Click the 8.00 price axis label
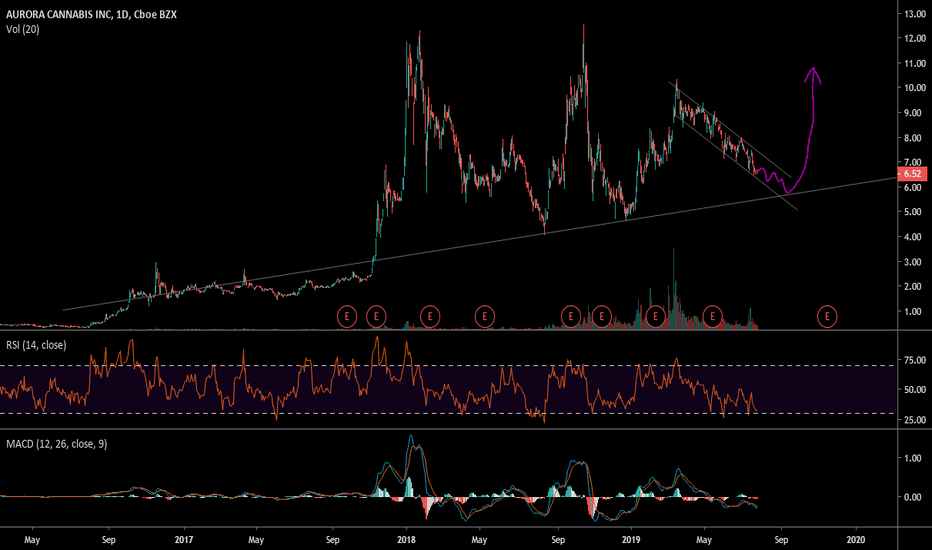932x550 pixels. click(912, 138)
